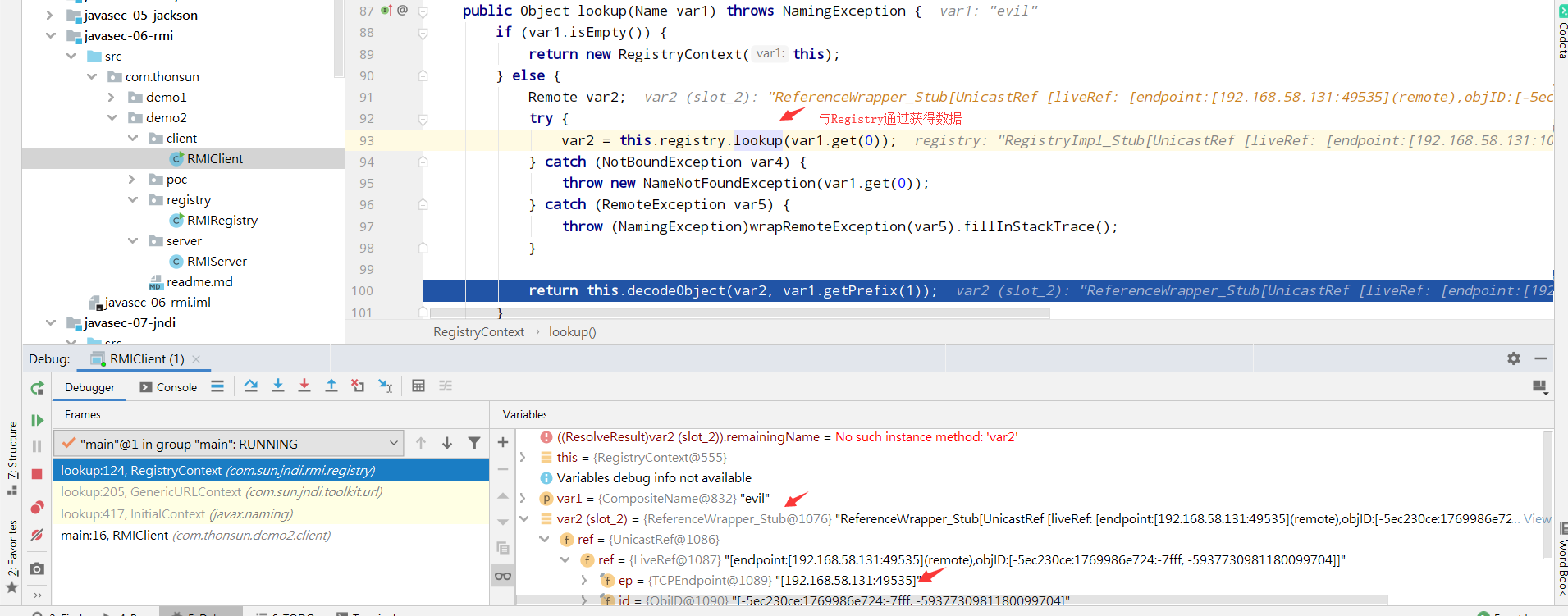Screen dimensions: 1568x616
Task: Expand the 'this' variable node
Action: tap(523, 457)
